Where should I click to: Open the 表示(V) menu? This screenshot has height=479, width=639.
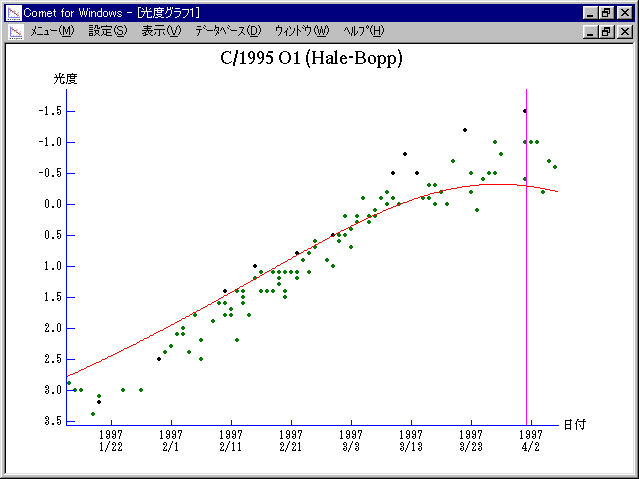[161, 31]
